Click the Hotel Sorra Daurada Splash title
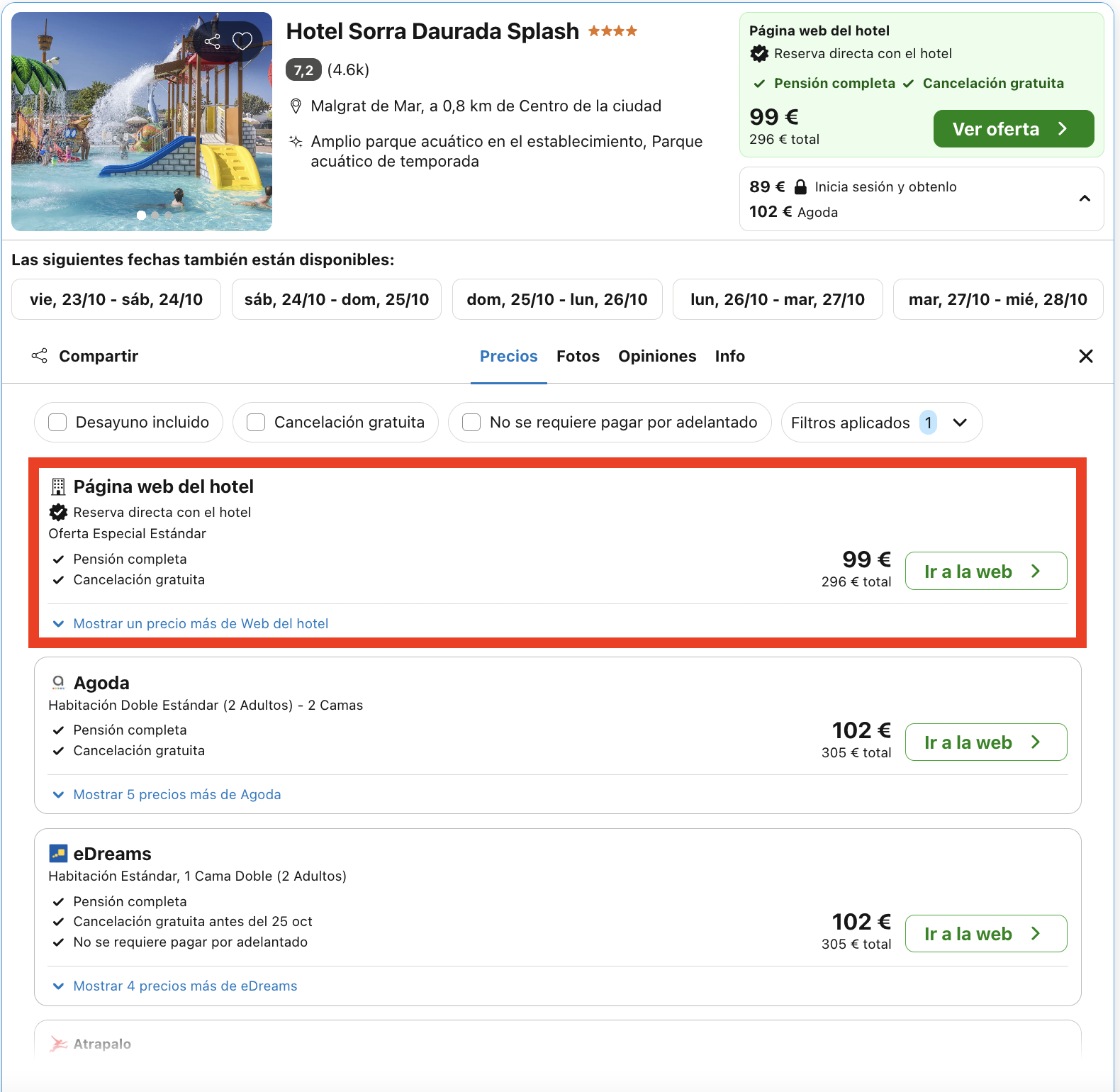 [432, 31]
